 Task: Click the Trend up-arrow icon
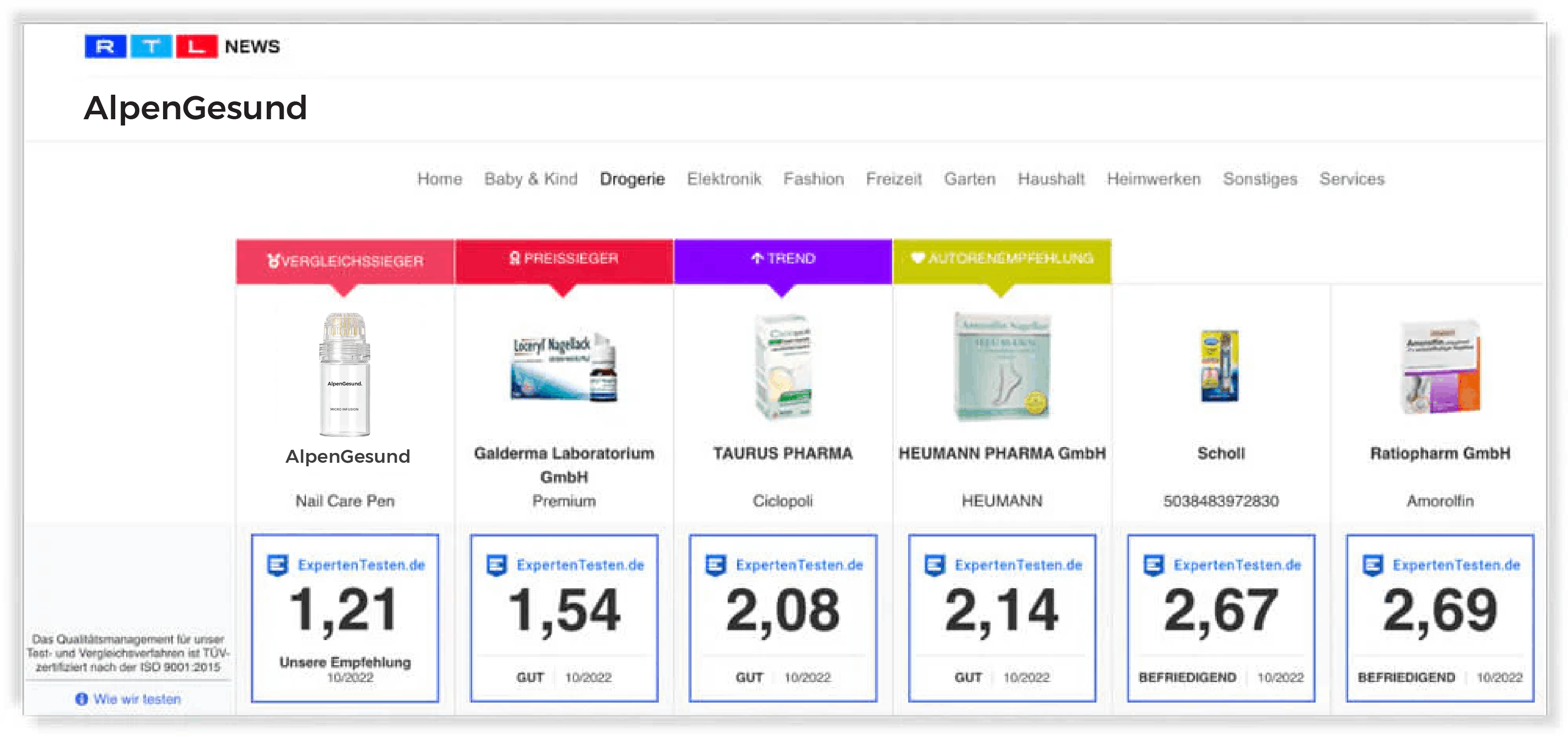click(x=757, y=258)
